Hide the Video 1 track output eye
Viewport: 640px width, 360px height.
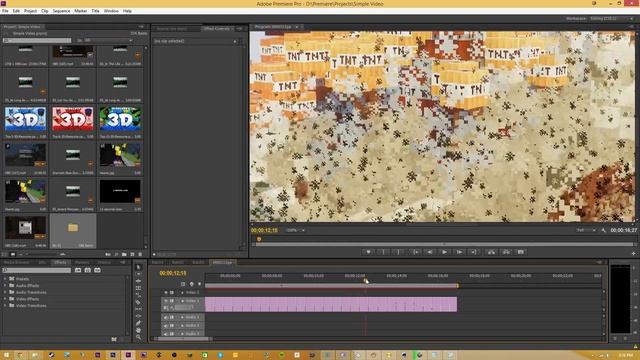[x=166, y=301]
